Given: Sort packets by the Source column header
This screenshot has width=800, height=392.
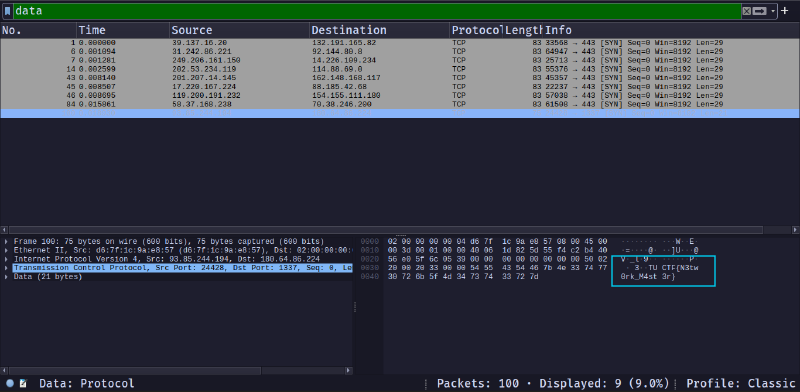Looking at the screenshot, I should 240,30.
